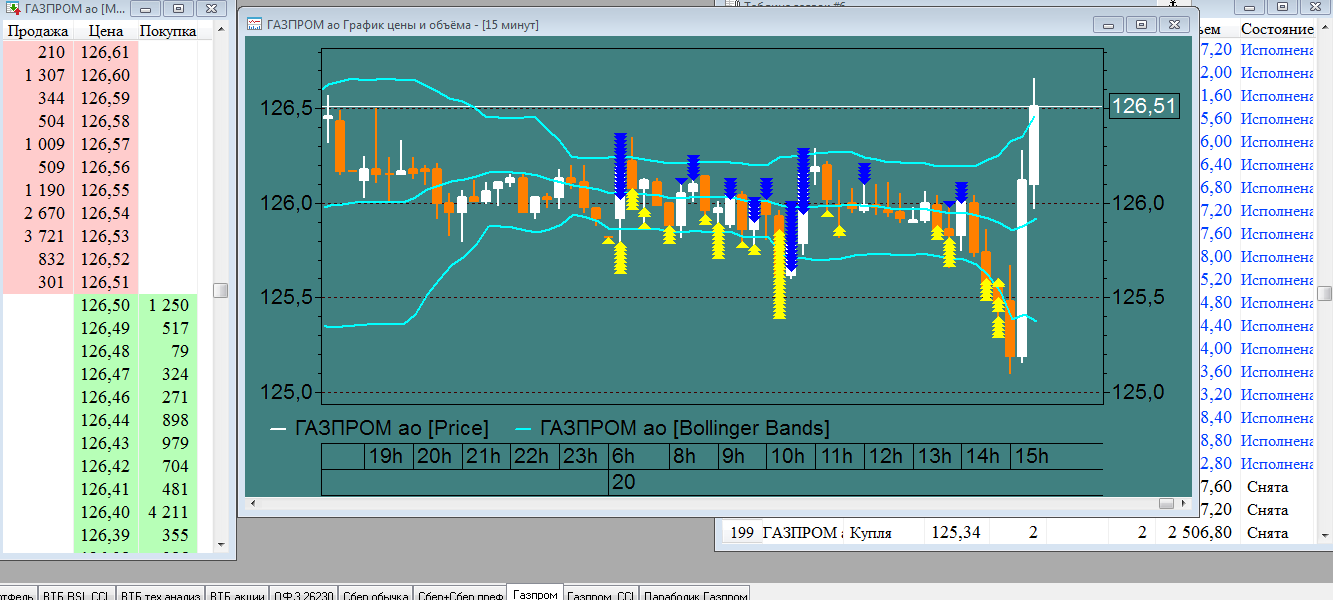The image size is (1333, 600).
Task: Click the Состояние column header
Action: pos(1277,31)
